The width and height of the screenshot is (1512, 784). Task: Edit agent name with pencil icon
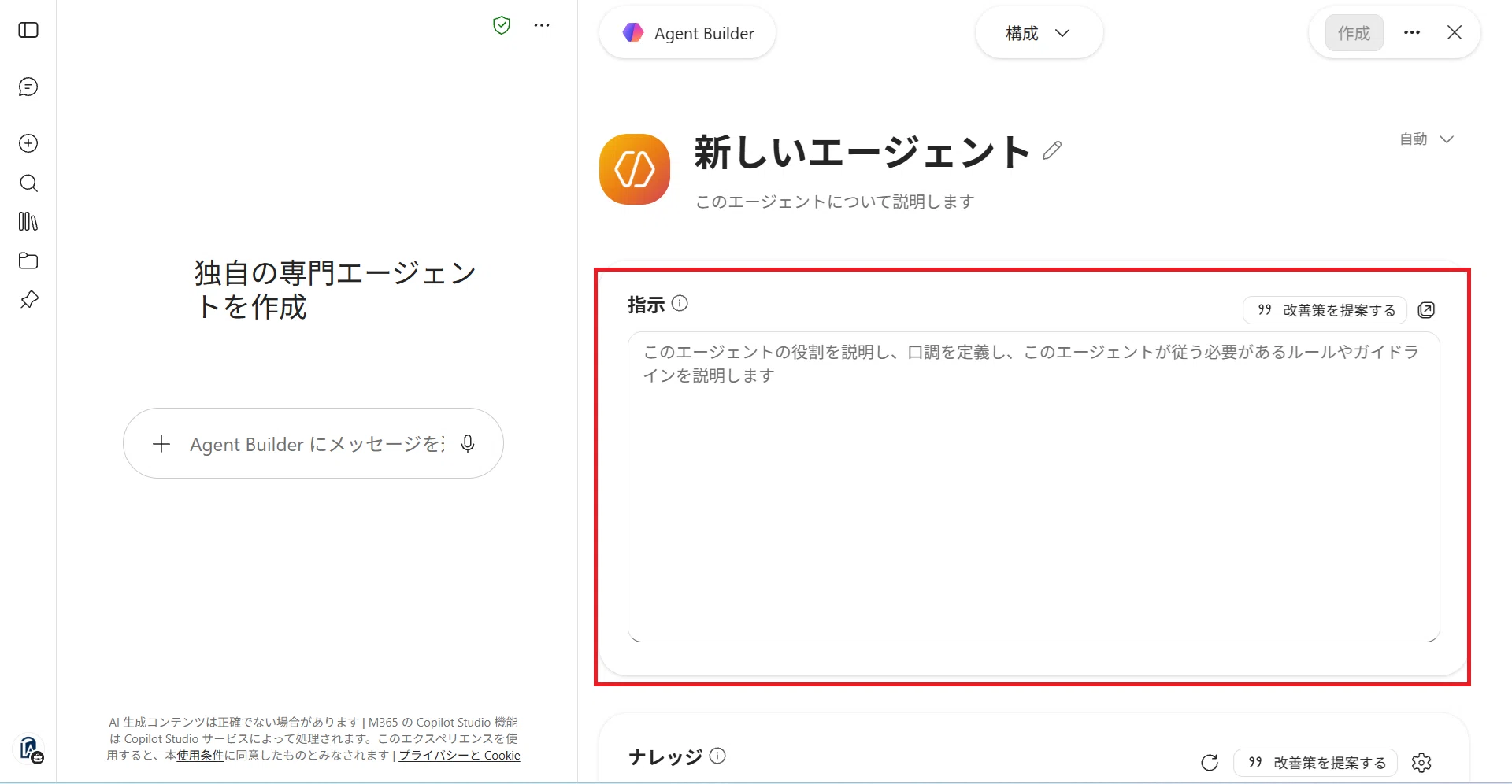pos(1052,150)
